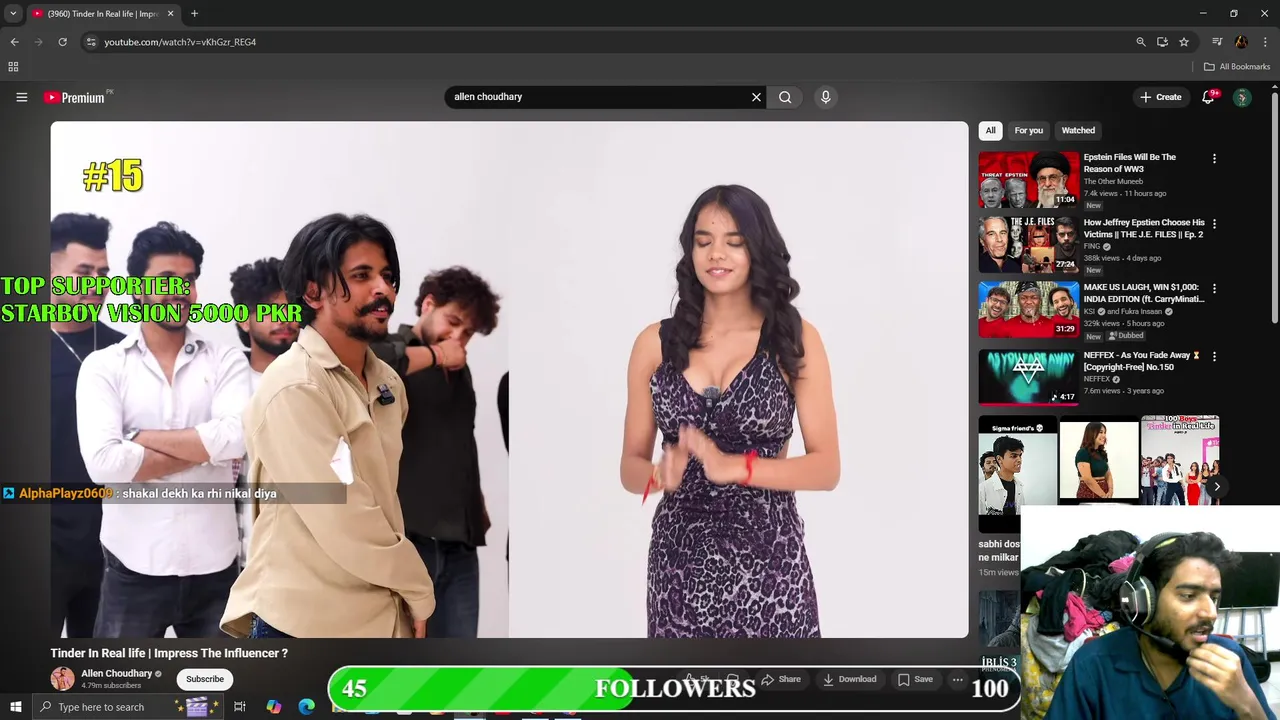This screenshot has height=720, width=1280.
Task: Open the media control icon in toolbar
Action: pyautogui.click(x=1217, y=42)
